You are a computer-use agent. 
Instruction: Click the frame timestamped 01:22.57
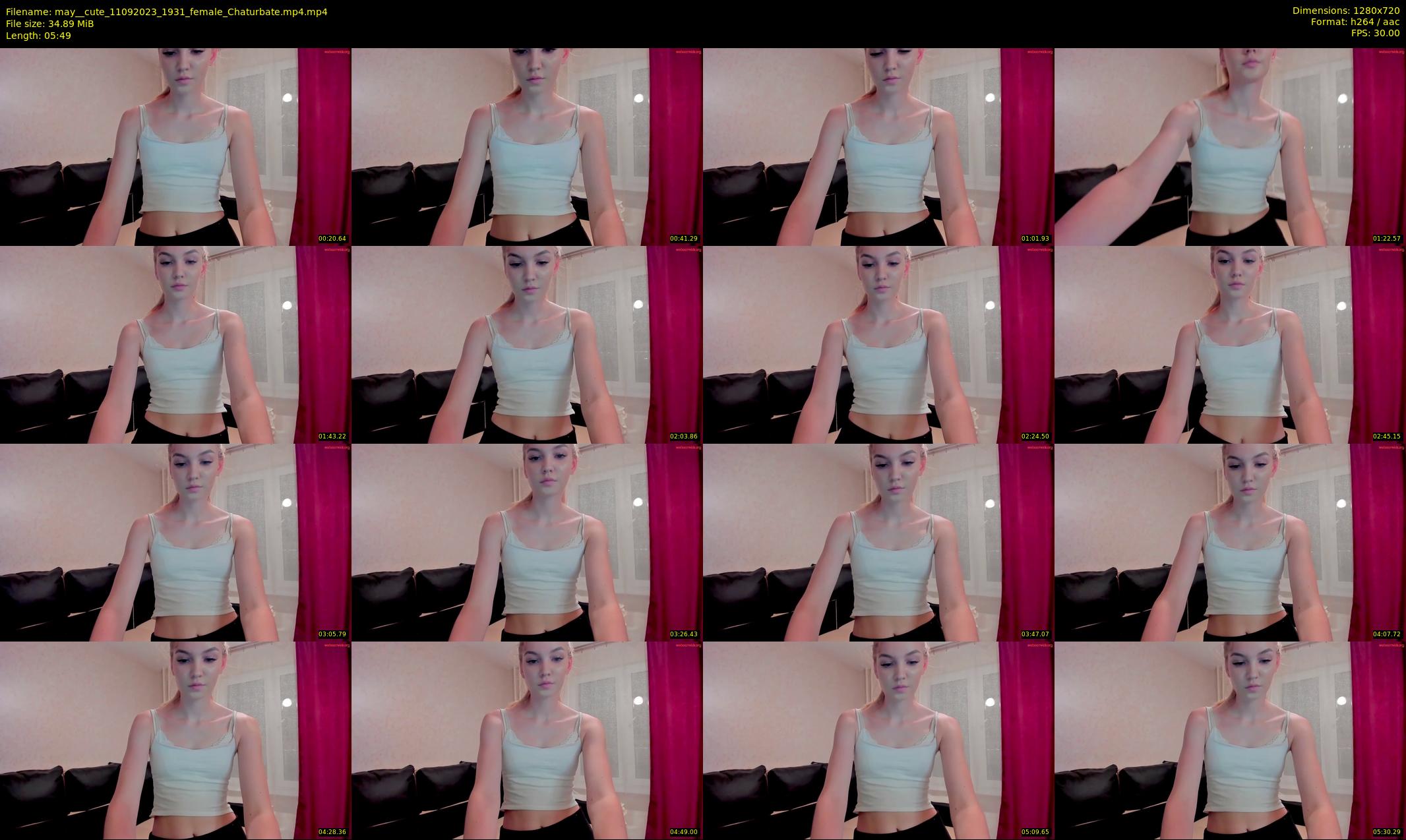(x=1230, y=146)
